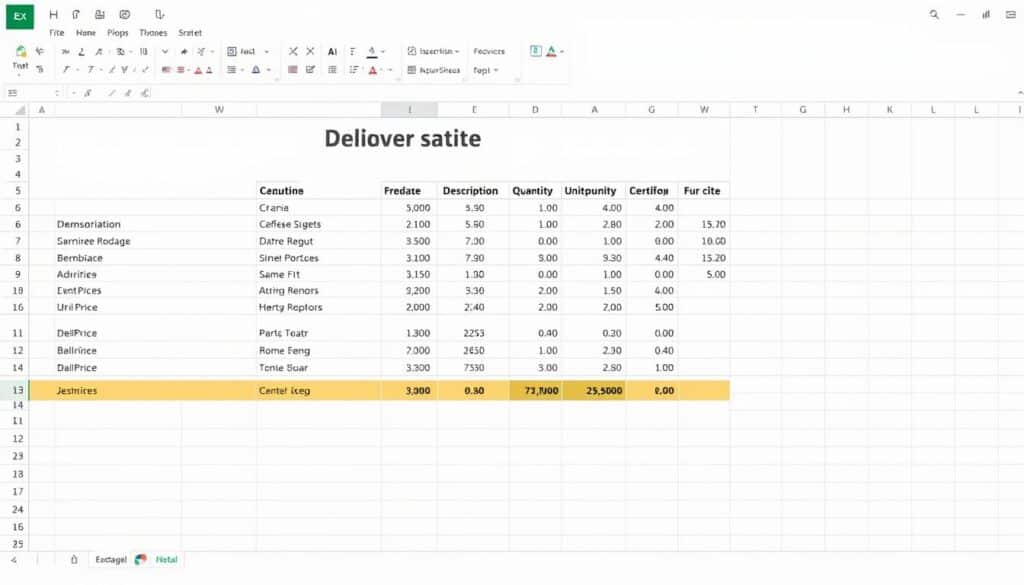Click the framed square icon beside fast

click(231, 51)
